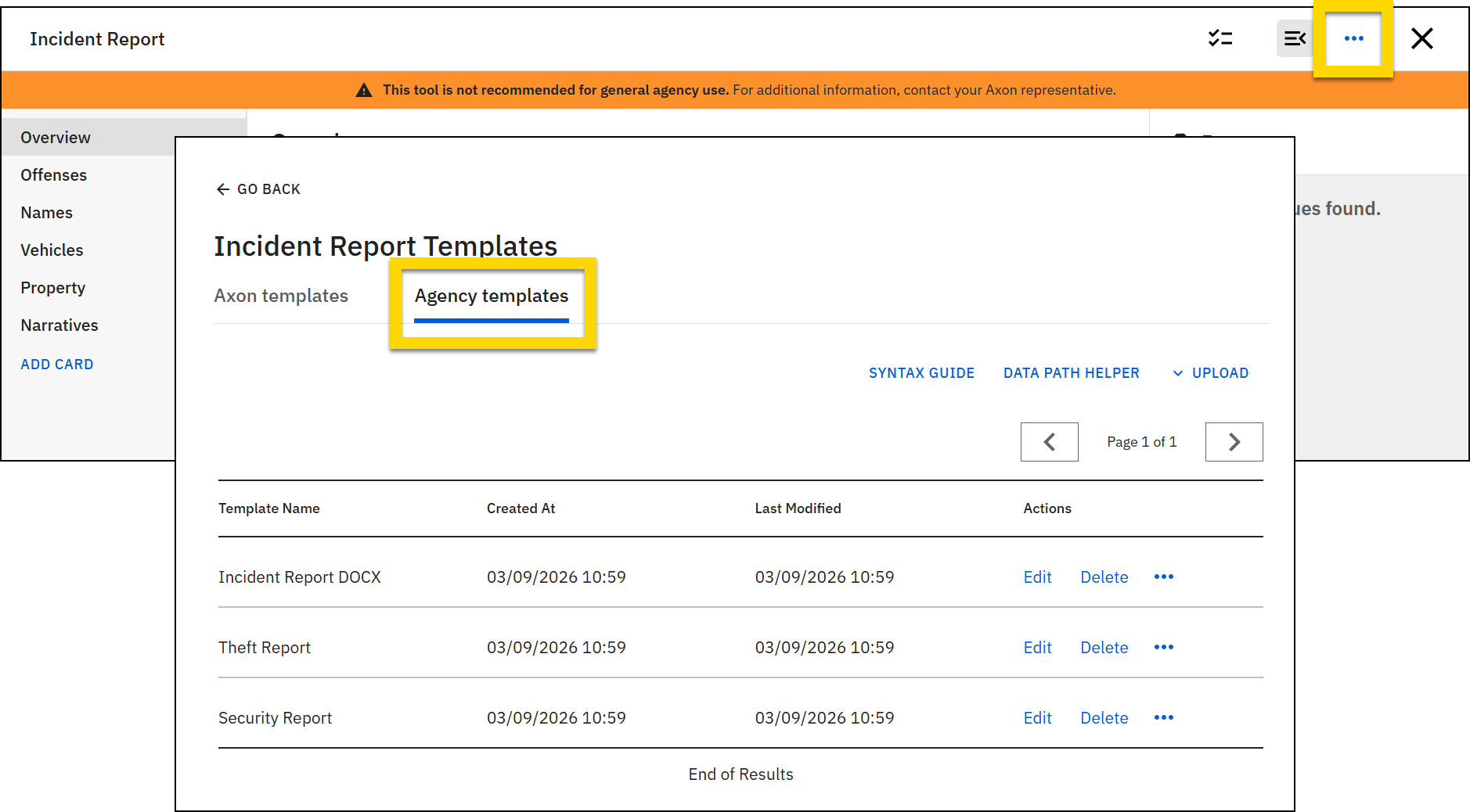
Task: Switch to the Axon templates tab
Action: pyautogui.click(x=281, y=296)
